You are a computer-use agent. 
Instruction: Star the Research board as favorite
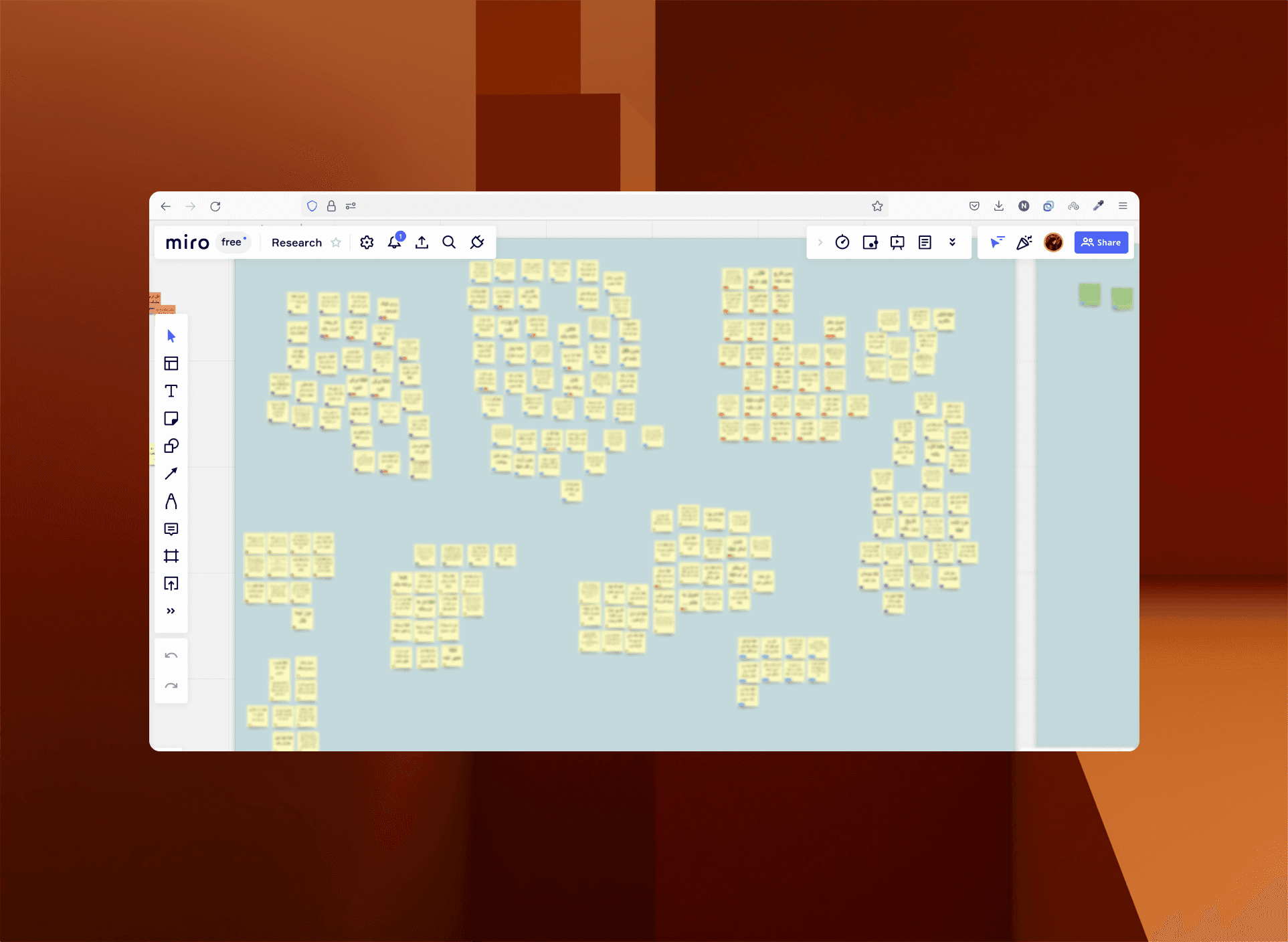pos(336,243)
